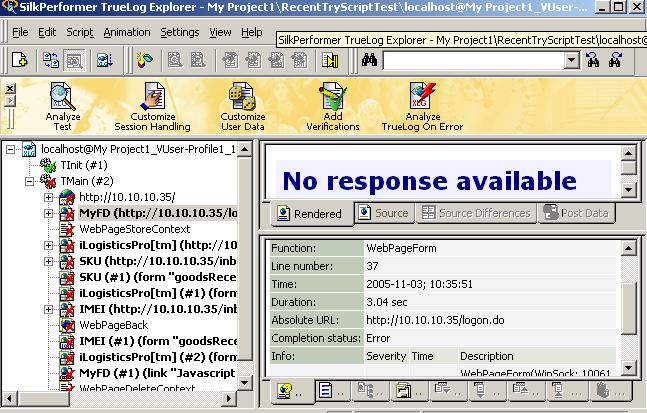Select MyFD (#1) (link "Javascript row
647x413 pixels.
[158, 373]
